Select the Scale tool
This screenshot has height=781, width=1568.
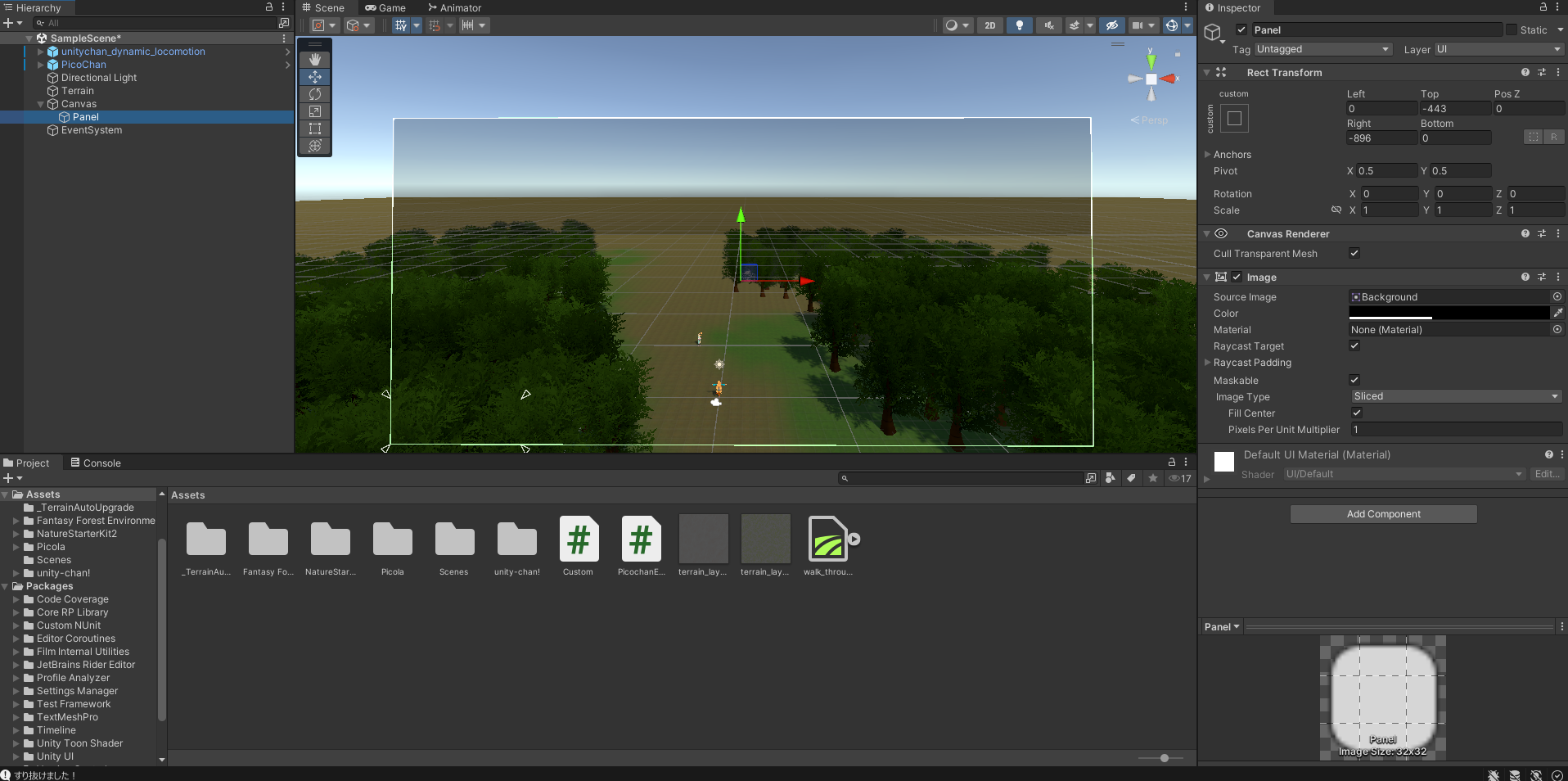314,111
